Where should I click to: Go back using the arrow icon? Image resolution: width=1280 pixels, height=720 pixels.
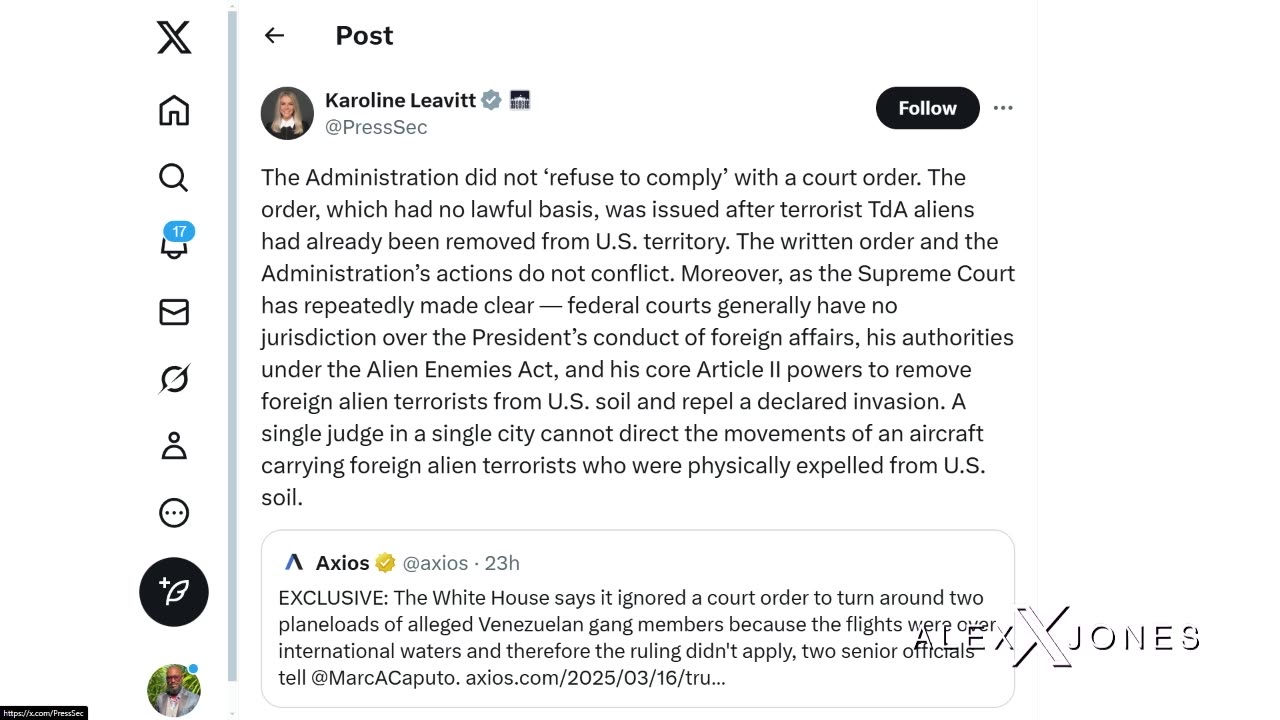click(274, 36)
